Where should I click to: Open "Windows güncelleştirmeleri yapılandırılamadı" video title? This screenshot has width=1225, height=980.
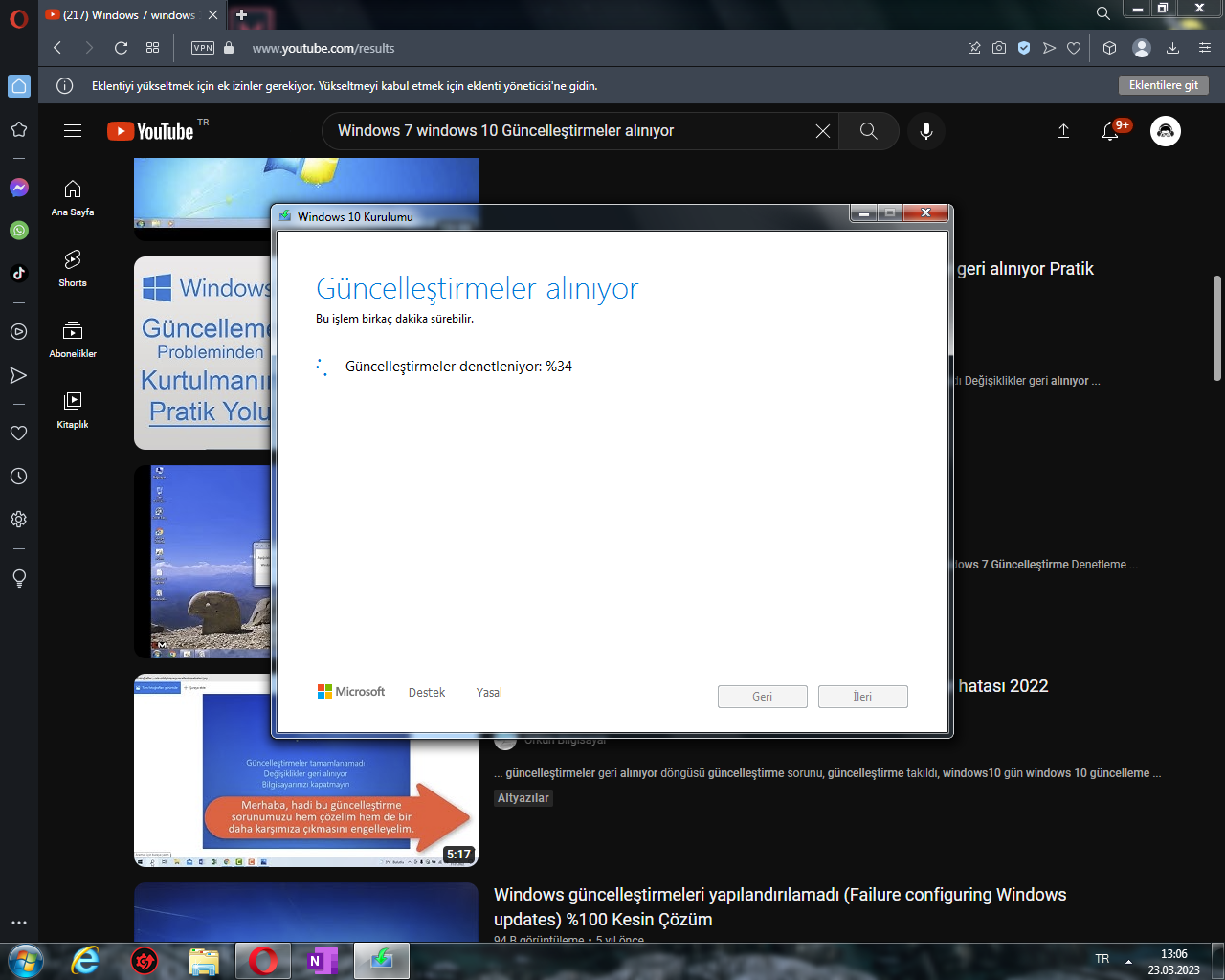point(780,907)
